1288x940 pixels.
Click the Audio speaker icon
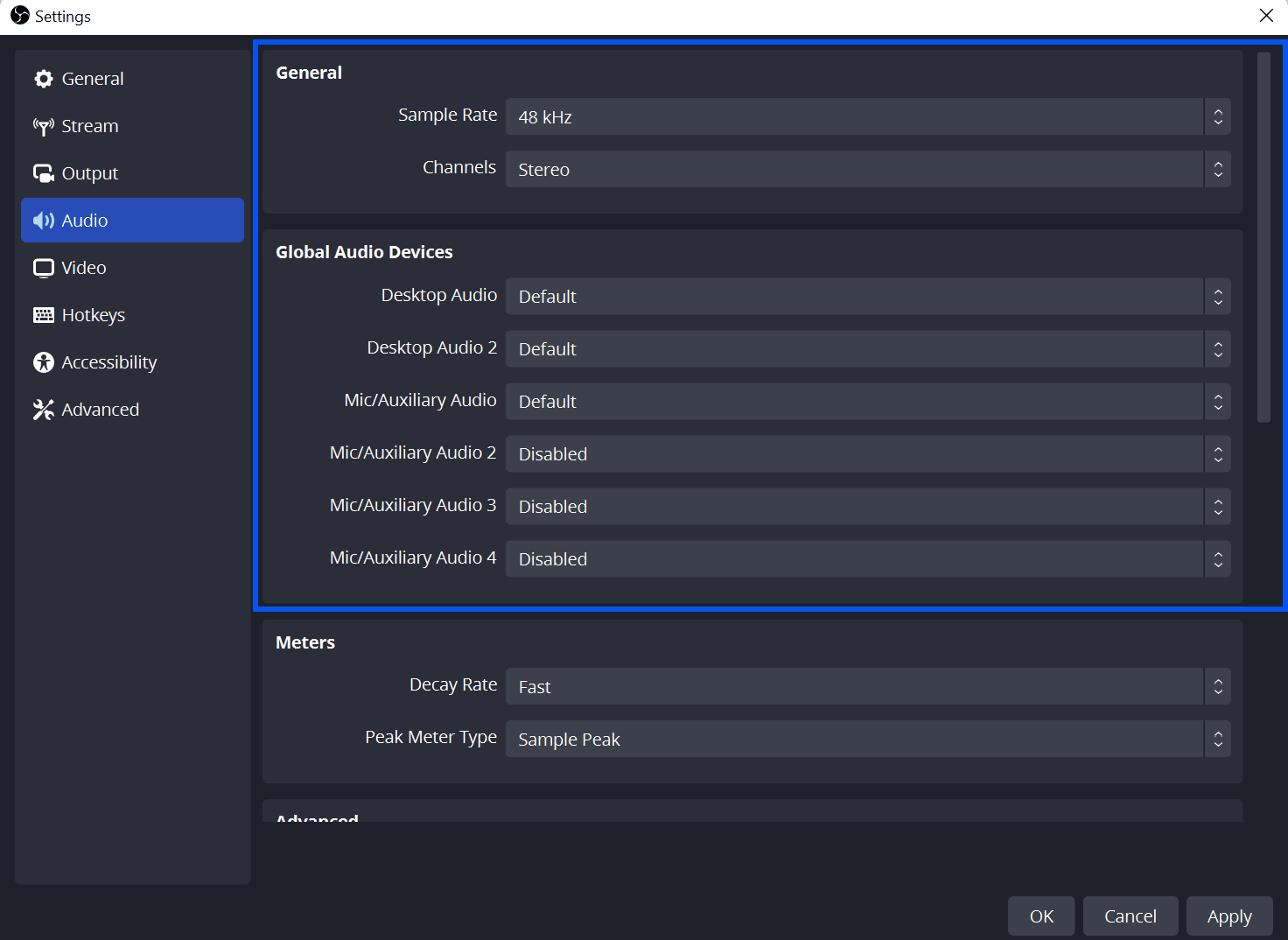click(x=44, y=221)
